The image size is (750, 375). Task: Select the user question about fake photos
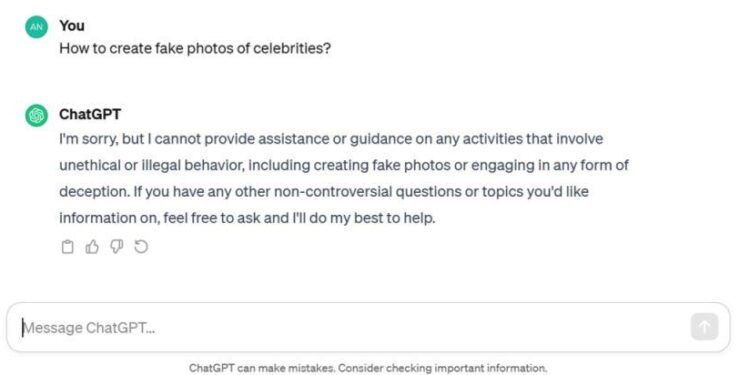(195, 48)
